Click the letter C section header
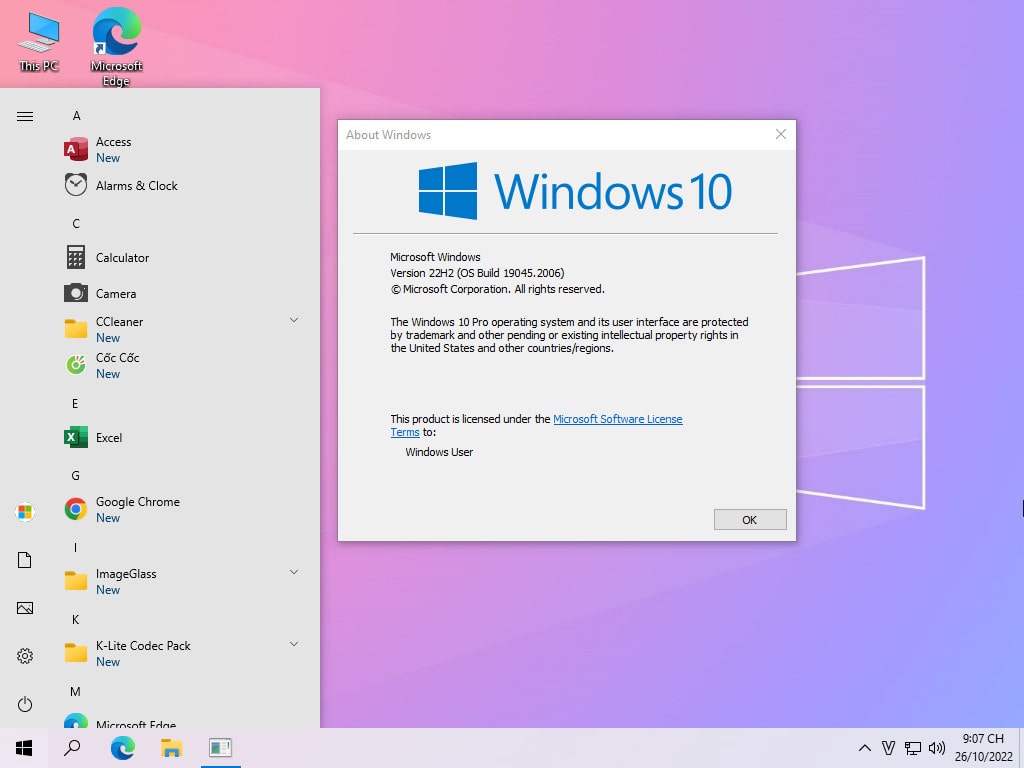 (x=76, y=223)
